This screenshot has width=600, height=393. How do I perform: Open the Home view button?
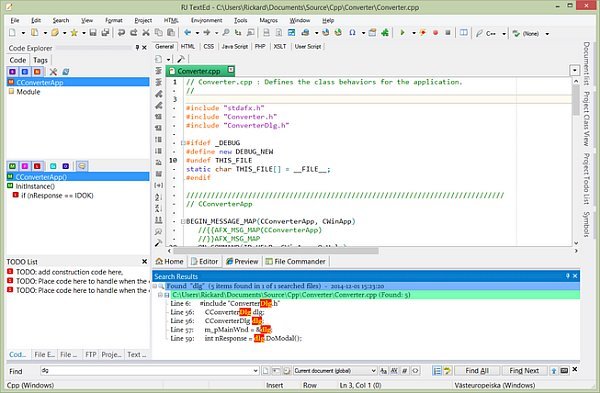170,261
